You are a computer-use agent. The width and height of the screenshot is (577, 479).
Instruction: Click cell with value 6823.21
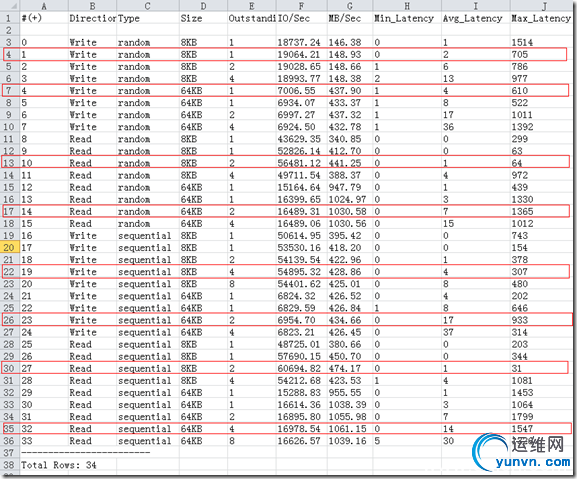click(x=301, y=332)
